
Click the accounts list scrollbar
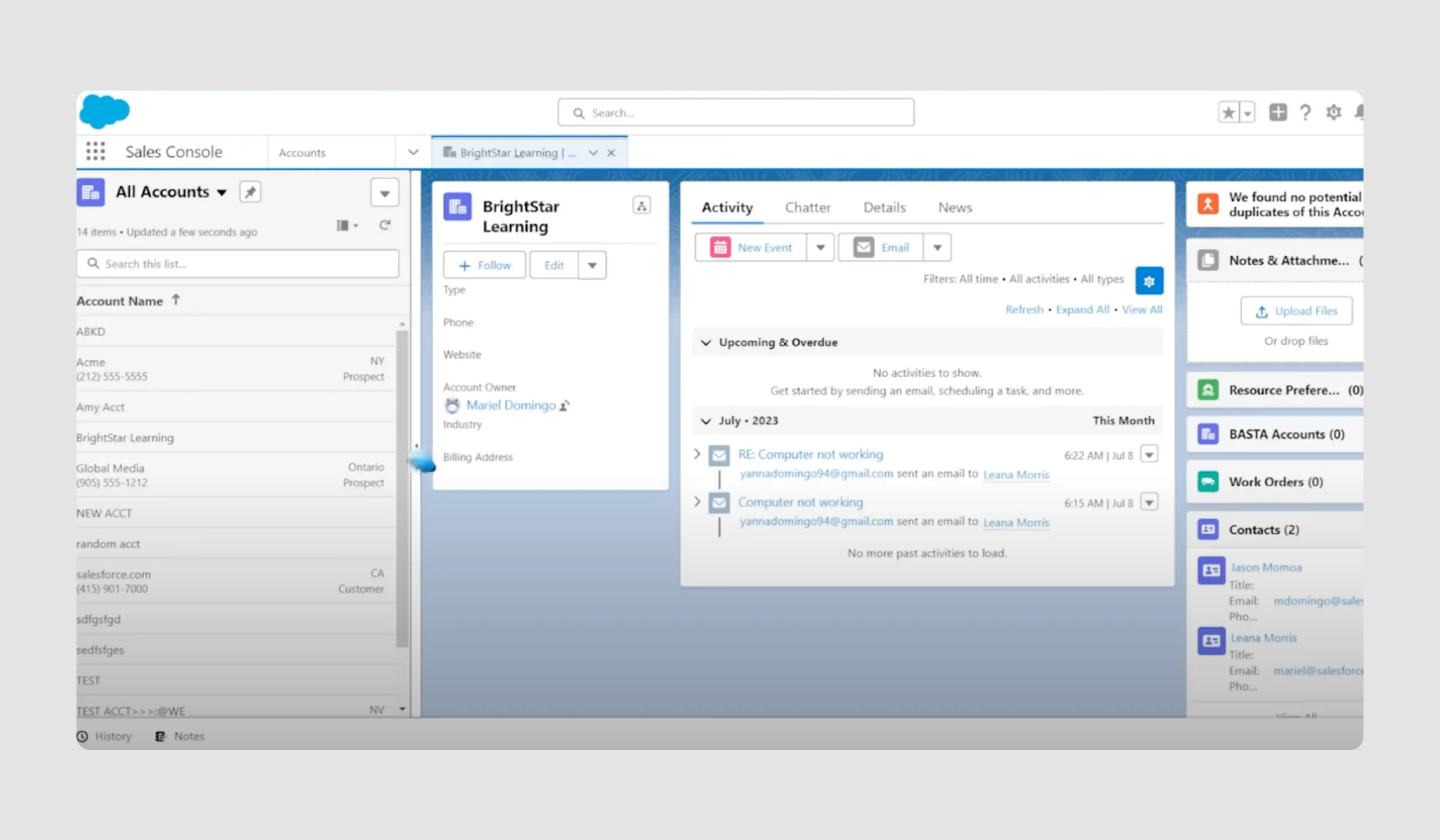click(402, 486)
